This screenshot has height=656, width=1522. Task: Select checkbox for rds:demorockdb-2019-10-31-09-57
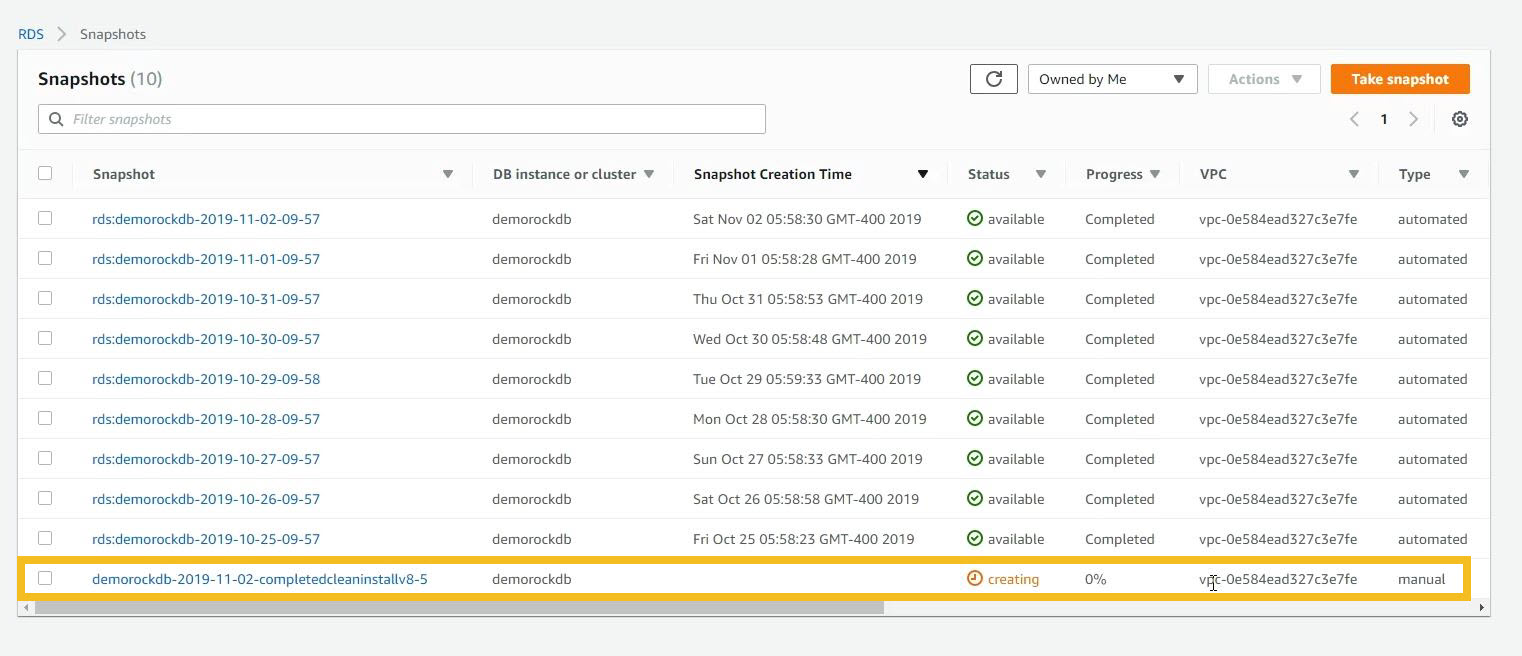(x=45, y=298)
